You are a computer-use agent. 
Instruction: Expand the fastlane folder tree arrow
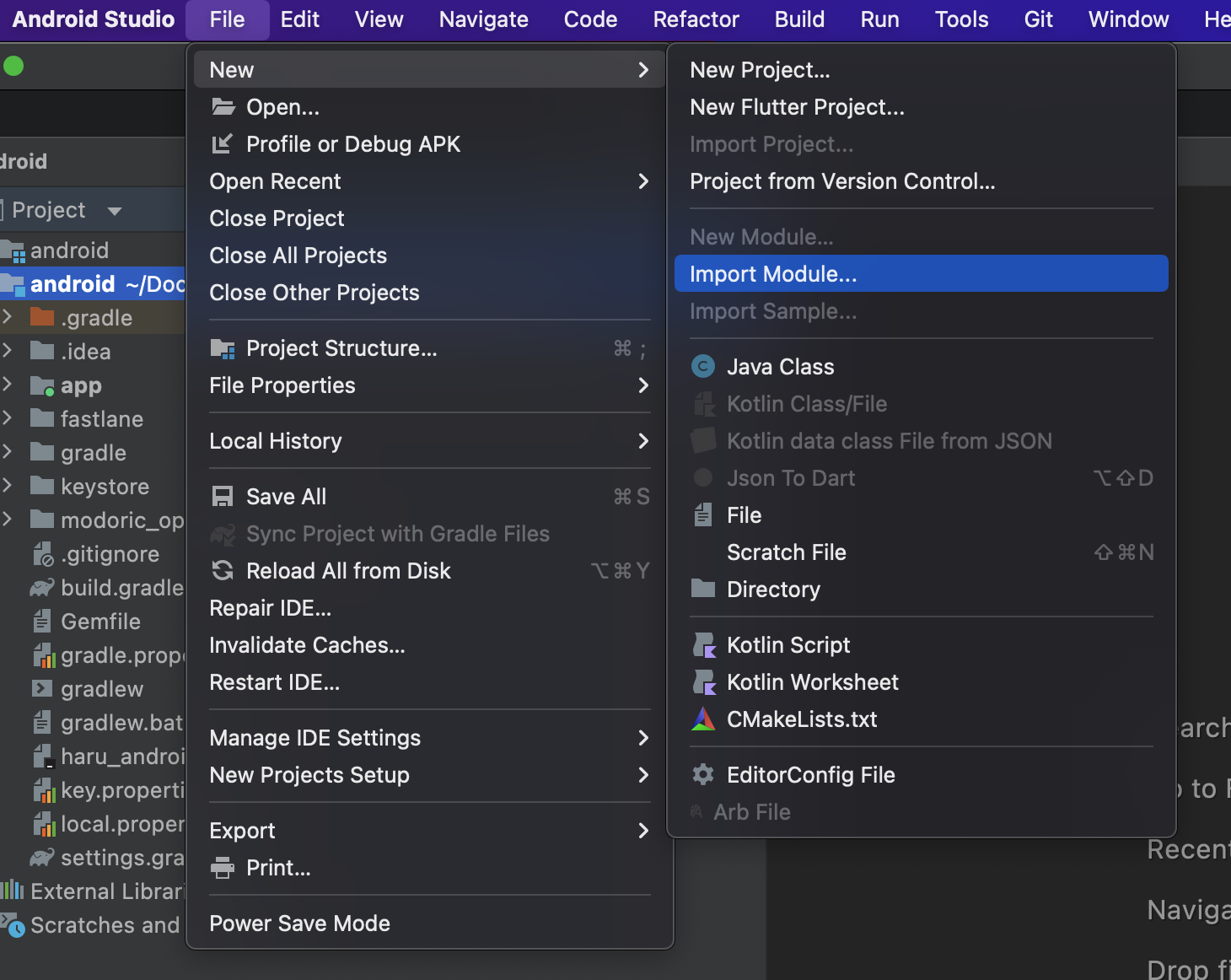pos(8,417)
